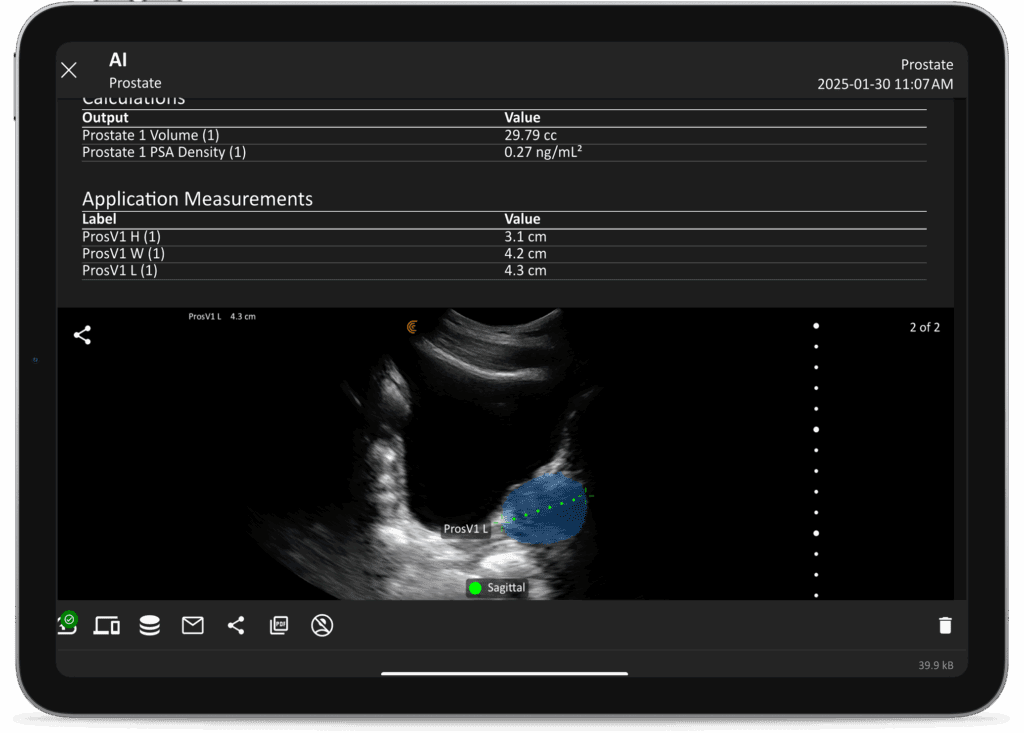Select the ProsV1 L measurement label on image
This screenshot has height=733, width=1024.
tap(466, 529)
